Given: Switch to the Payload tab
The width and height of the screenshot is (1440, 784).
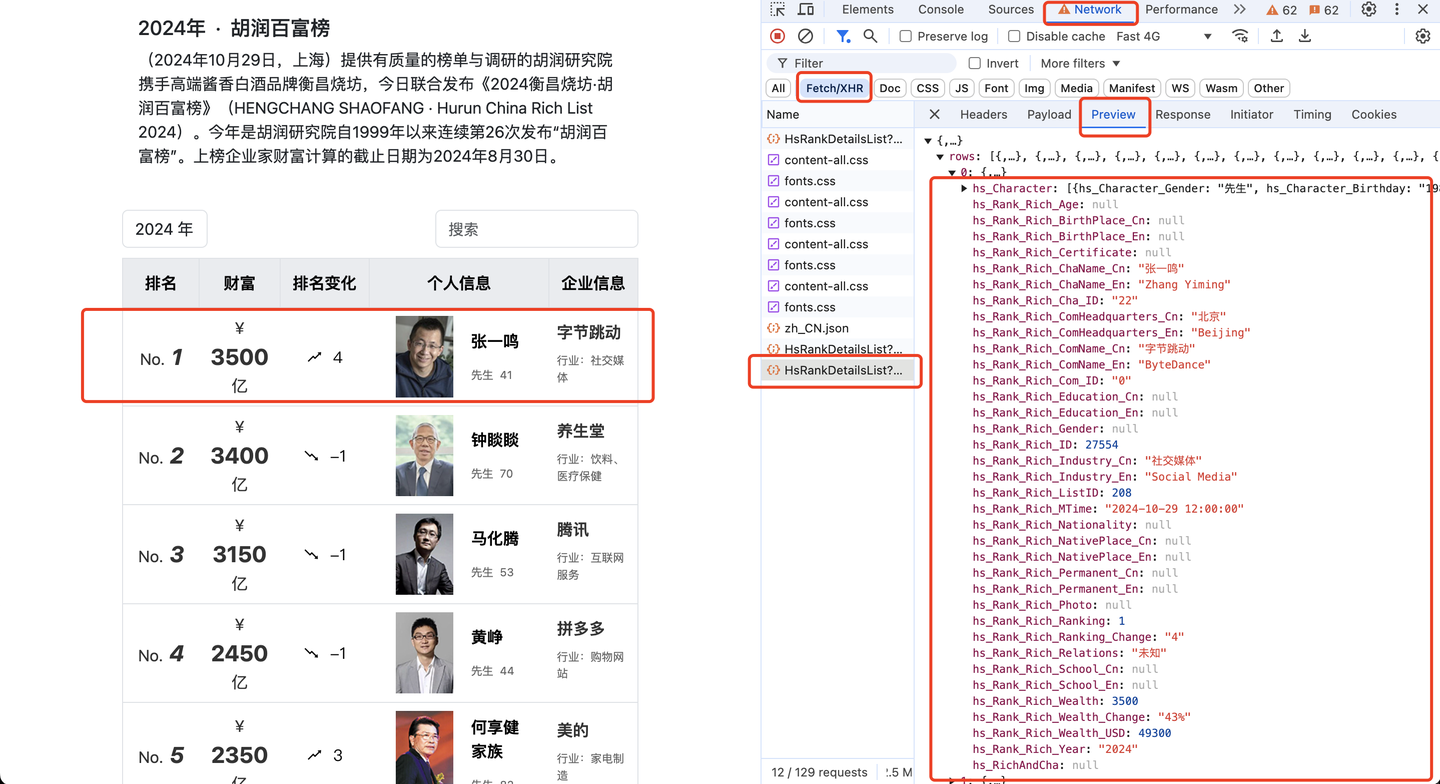Looking at the screenshot, I should pyautogui.click(x=1048, y=114).
